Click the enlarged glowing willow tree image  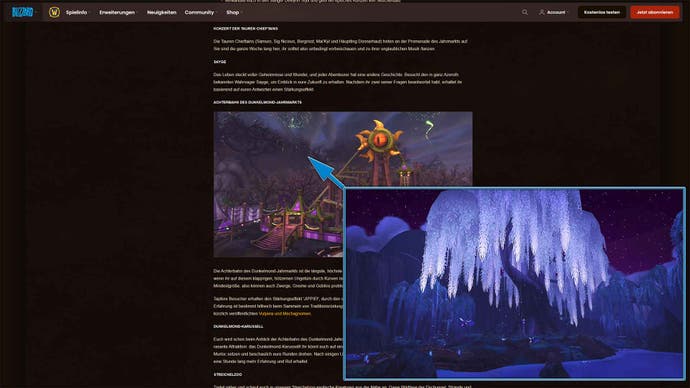[514, 284]
